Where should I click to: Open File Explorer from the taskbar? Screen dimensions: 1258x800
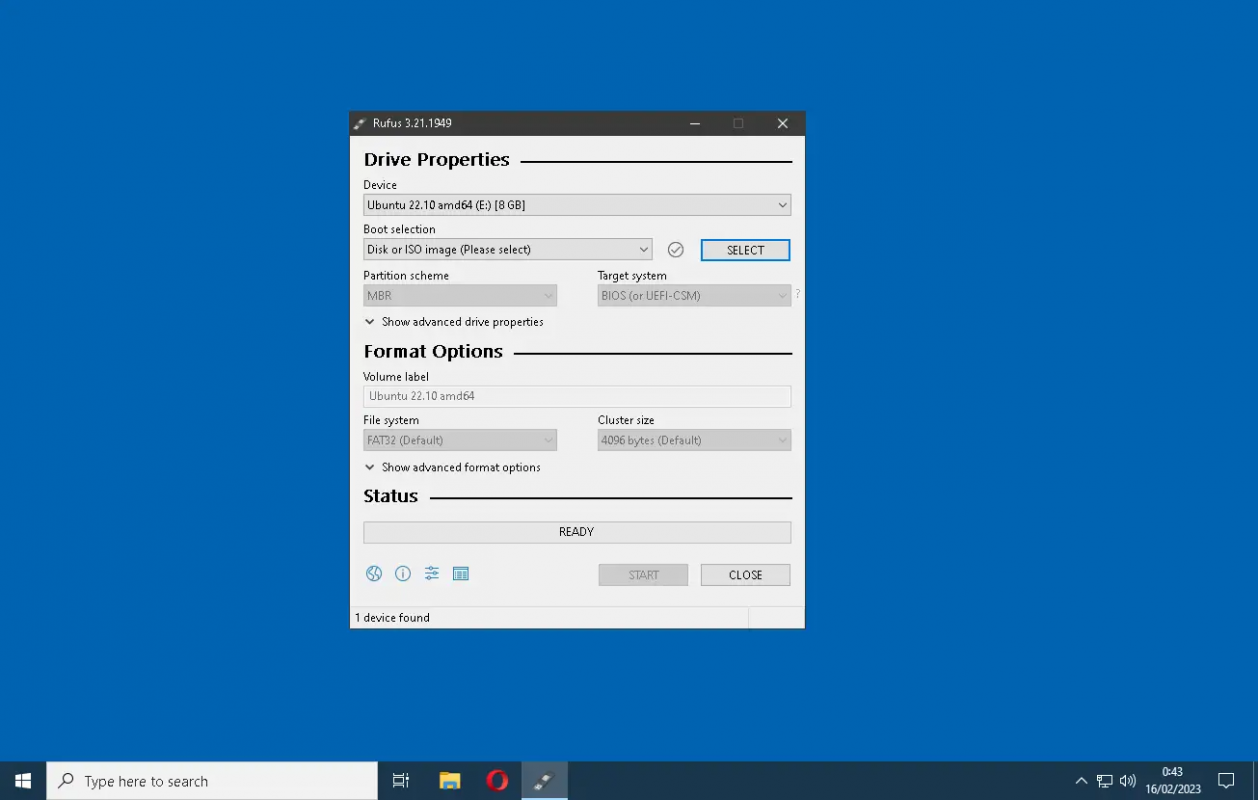[x=450, y=781]
